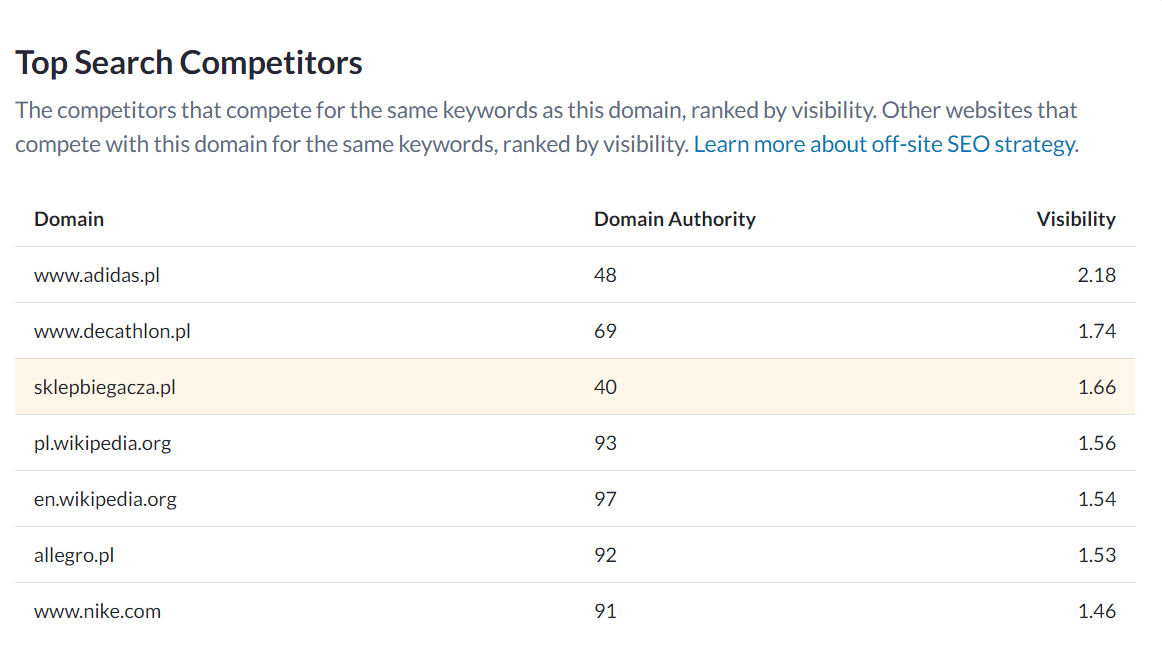
Task: Click Domain Authority value 69 for decathlon
Action: pos(605,331)
